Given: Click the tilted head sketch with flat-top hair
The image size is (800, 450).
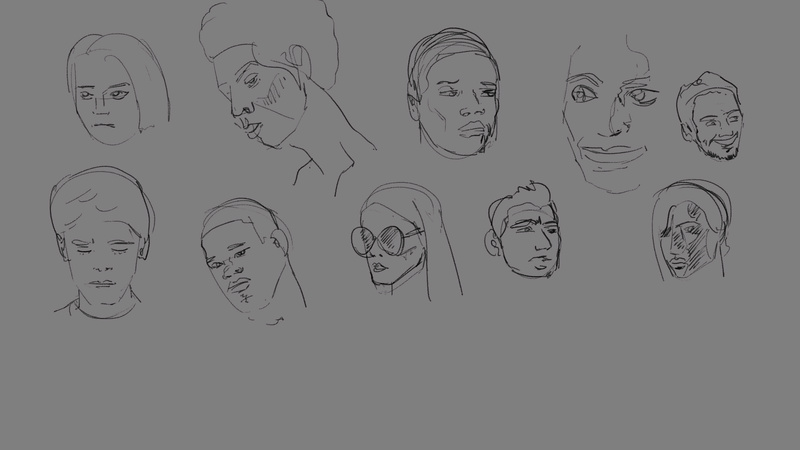Looking at the screenshot, I should pyautogui.click(x=254, y=261).
